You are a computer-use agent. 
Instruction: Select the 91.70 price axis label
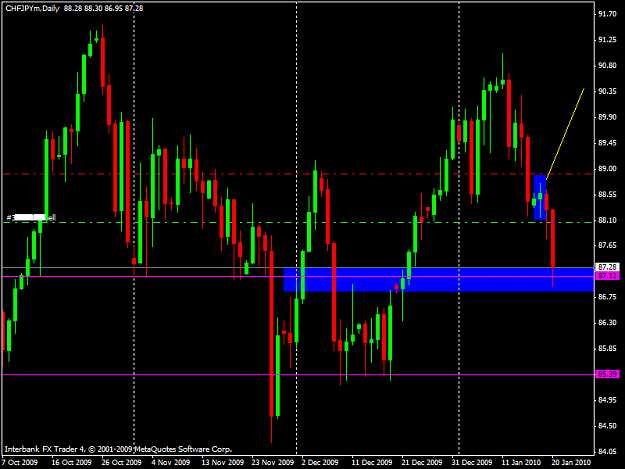pos(607,14)
